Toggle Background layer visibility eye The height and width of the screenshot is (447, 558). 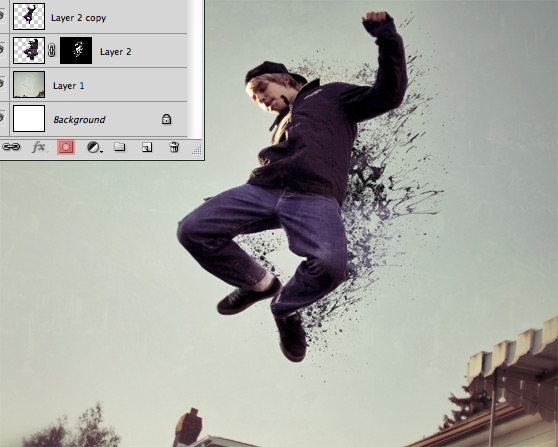click(x=2, y=118)
